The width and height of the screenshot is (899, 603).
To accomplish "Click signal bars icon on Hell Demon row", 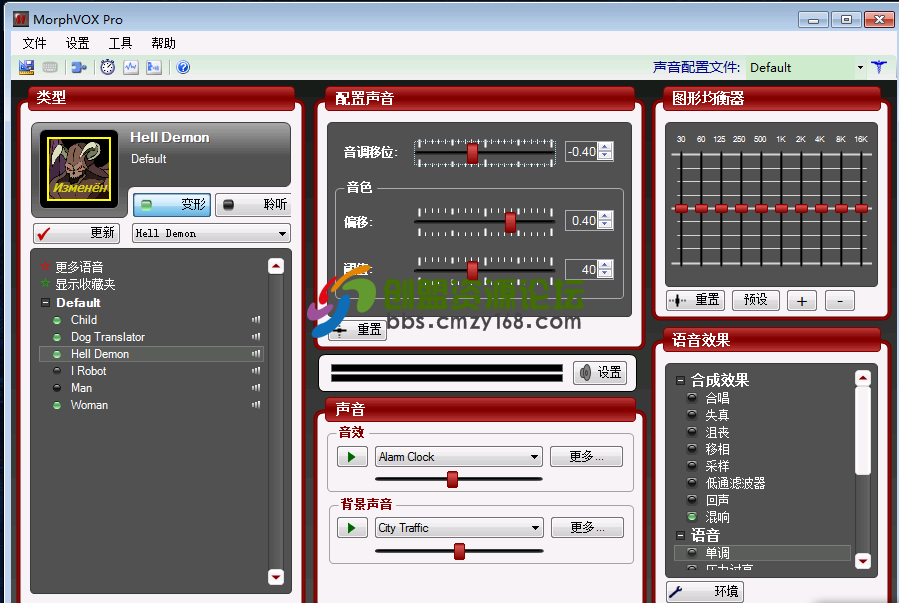I will click(x=256, y=354).
